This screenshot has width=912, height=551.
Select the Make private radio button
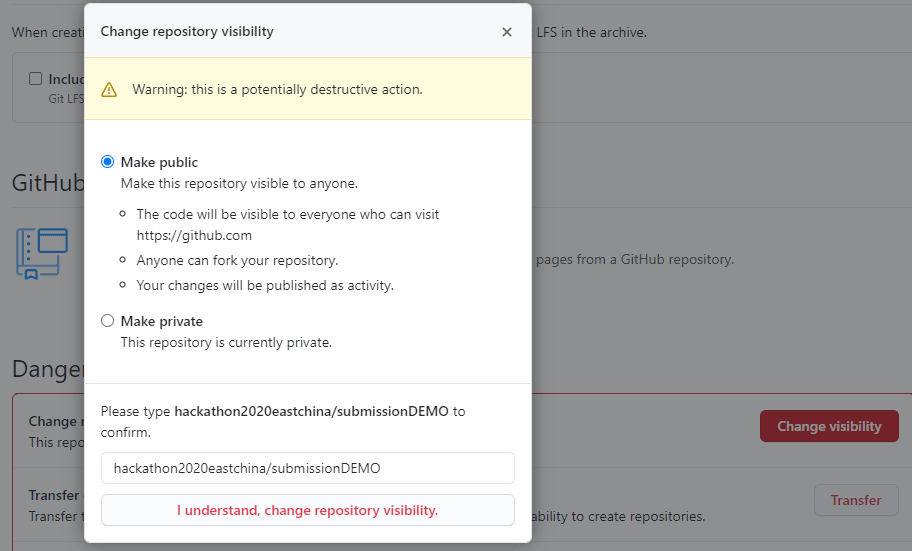click(108, 321)
